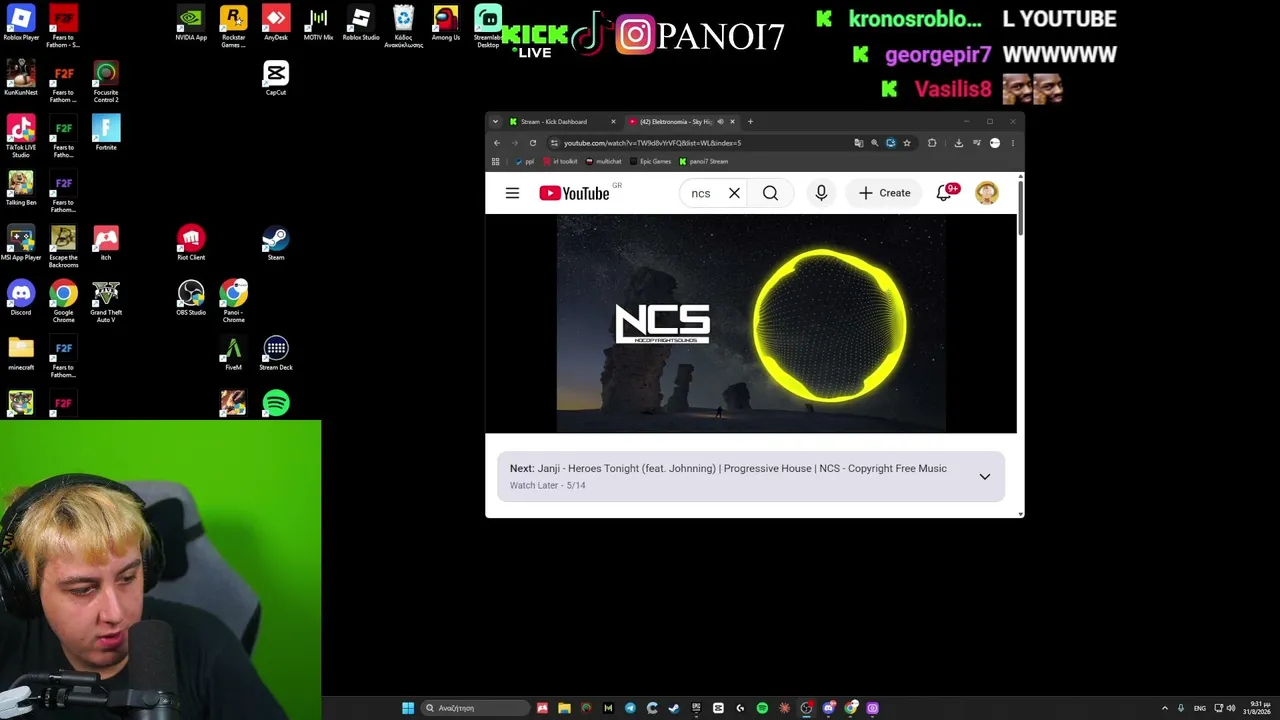Open the Chrome tab search dropdown
This screenshot has height=720, width=1280.
495,122
